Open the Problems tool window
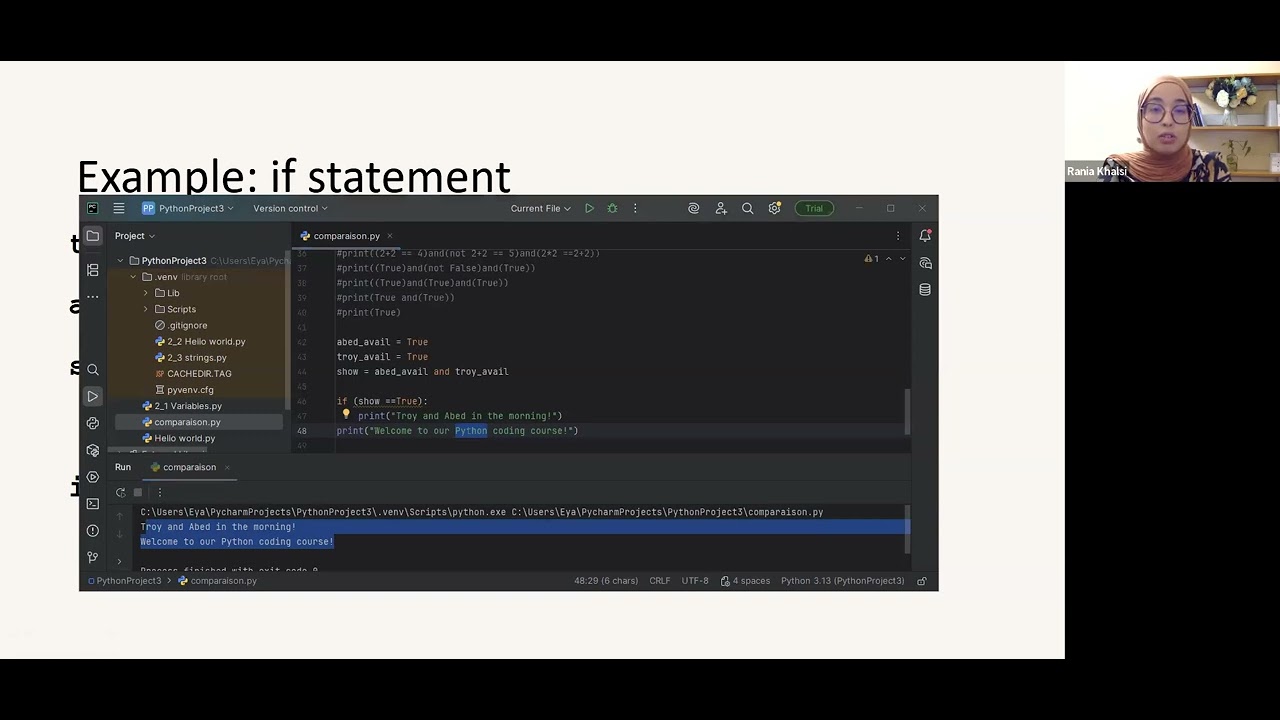 [x=93, y=531]
